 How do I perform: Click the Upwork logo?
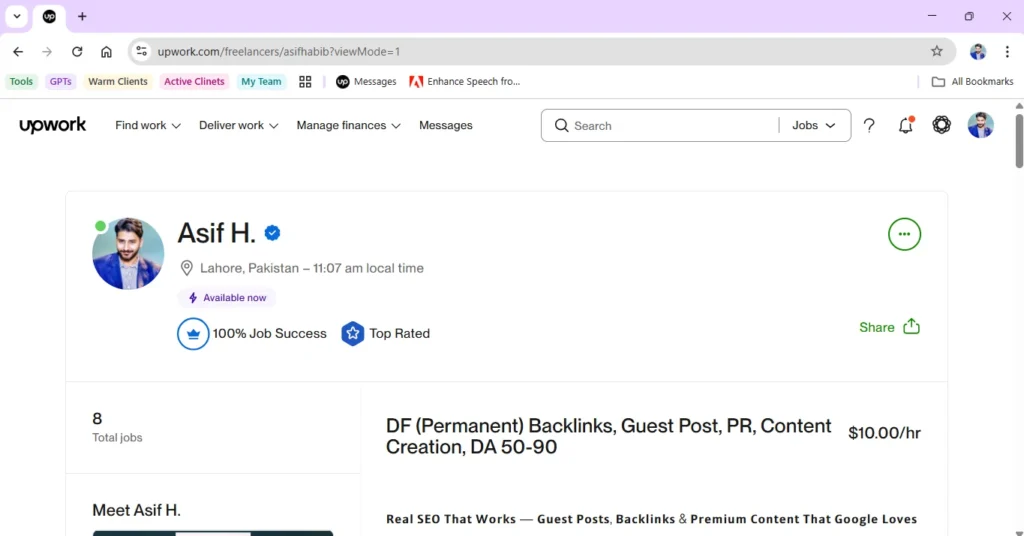[53, 125]
